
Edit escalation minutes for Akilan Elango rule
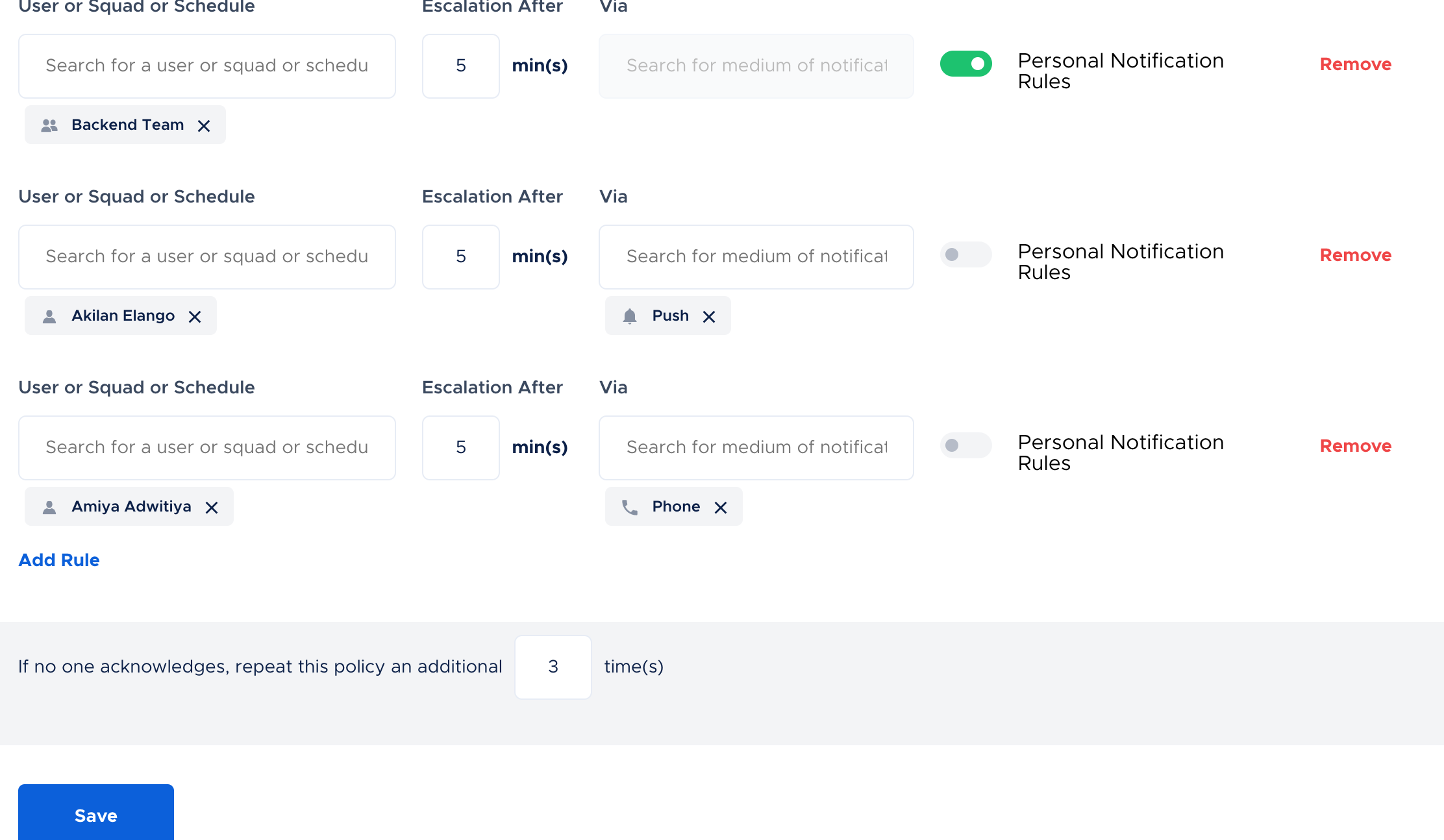460,257
